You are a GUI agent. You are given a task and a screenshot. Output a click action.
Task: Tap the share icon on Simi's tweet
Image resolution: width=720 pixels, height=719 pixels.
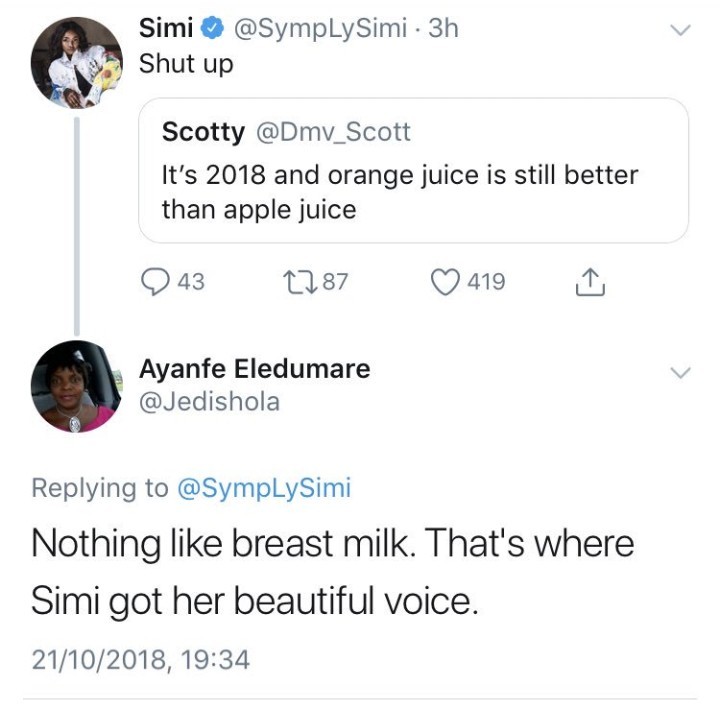pos(590,283)
